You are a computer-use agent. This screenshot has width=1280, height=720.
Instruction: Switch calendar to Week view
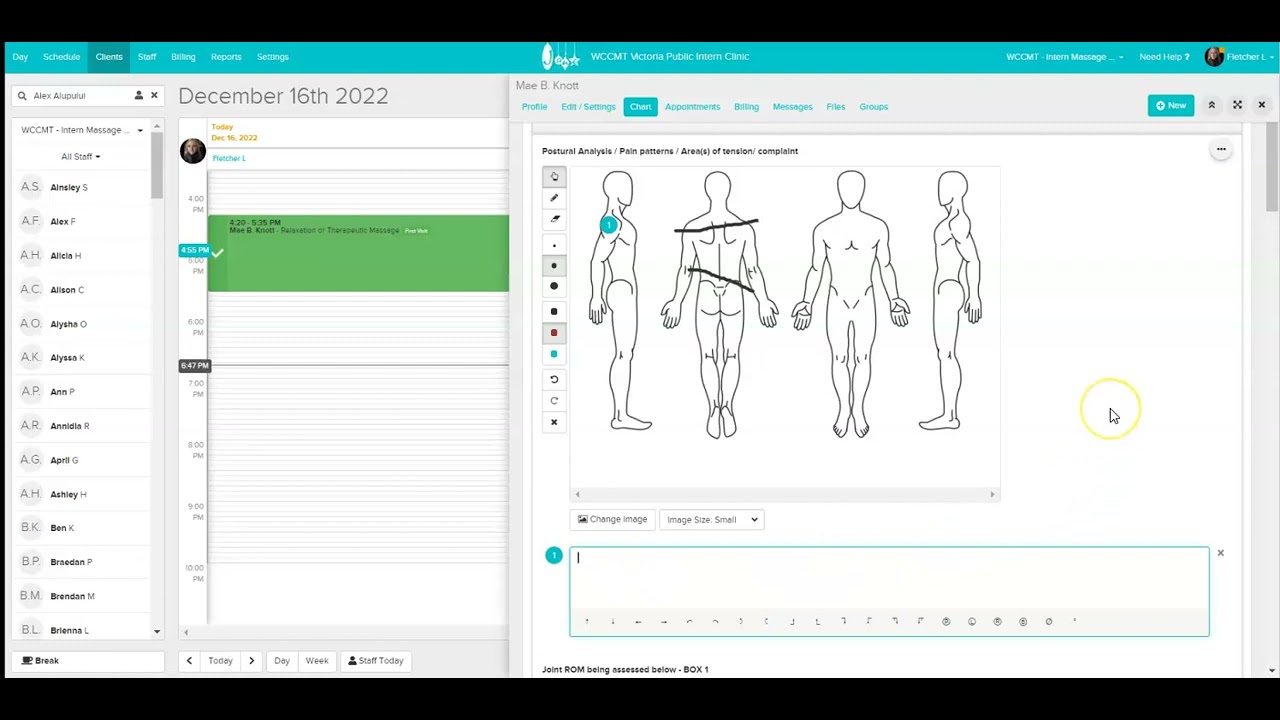[x=317, y=661]
